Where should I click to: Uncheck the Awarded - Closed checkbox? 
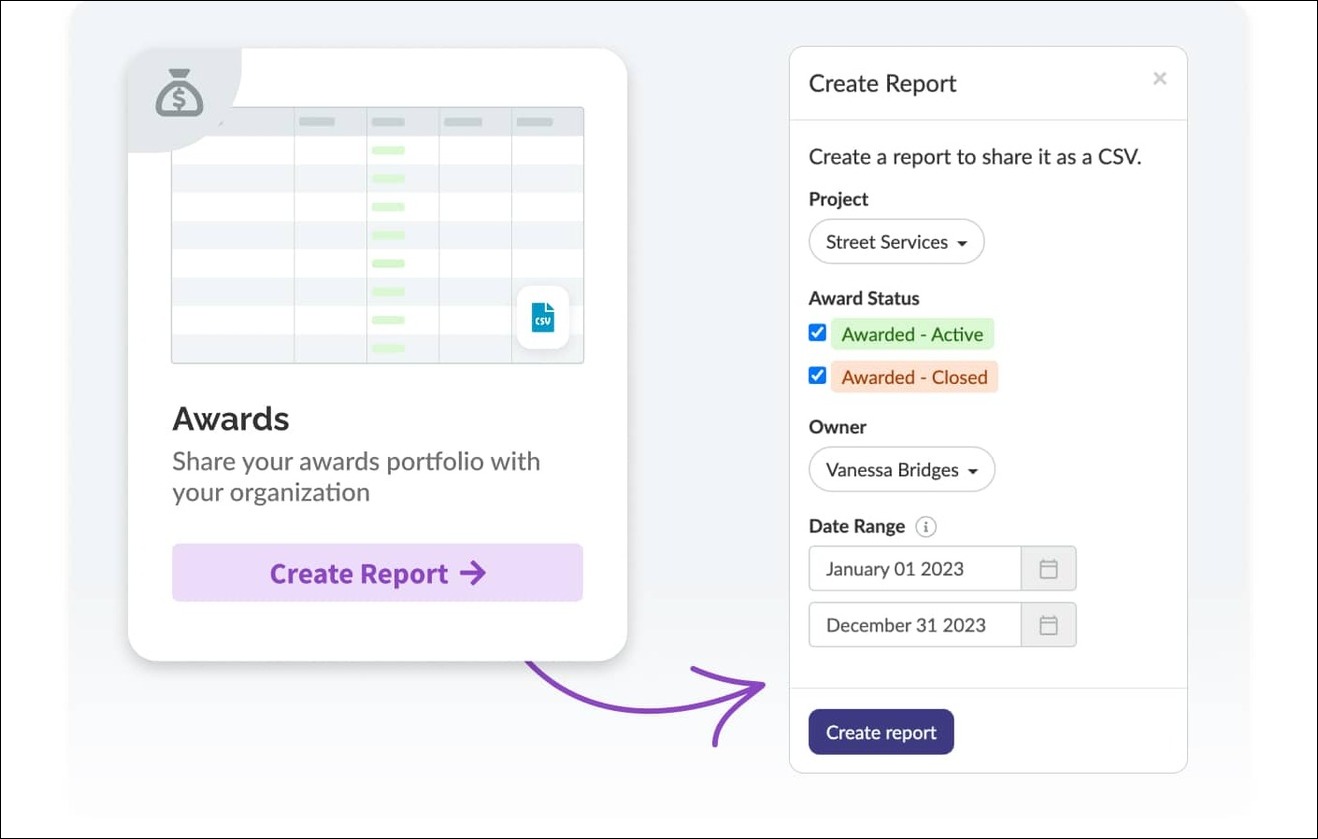pos(817,376)
